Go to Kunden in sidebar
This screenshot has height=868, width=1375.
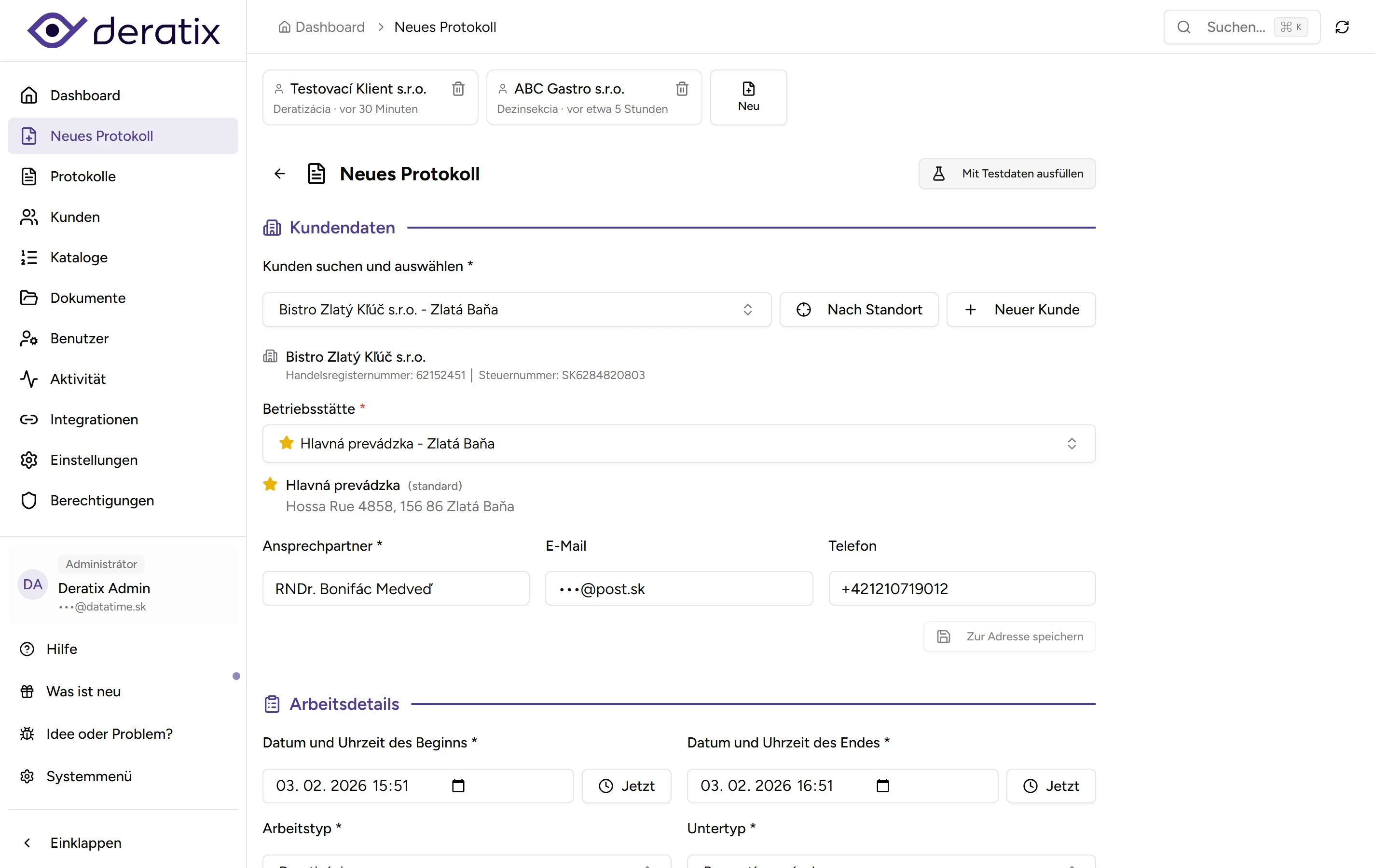click(75, 217)
